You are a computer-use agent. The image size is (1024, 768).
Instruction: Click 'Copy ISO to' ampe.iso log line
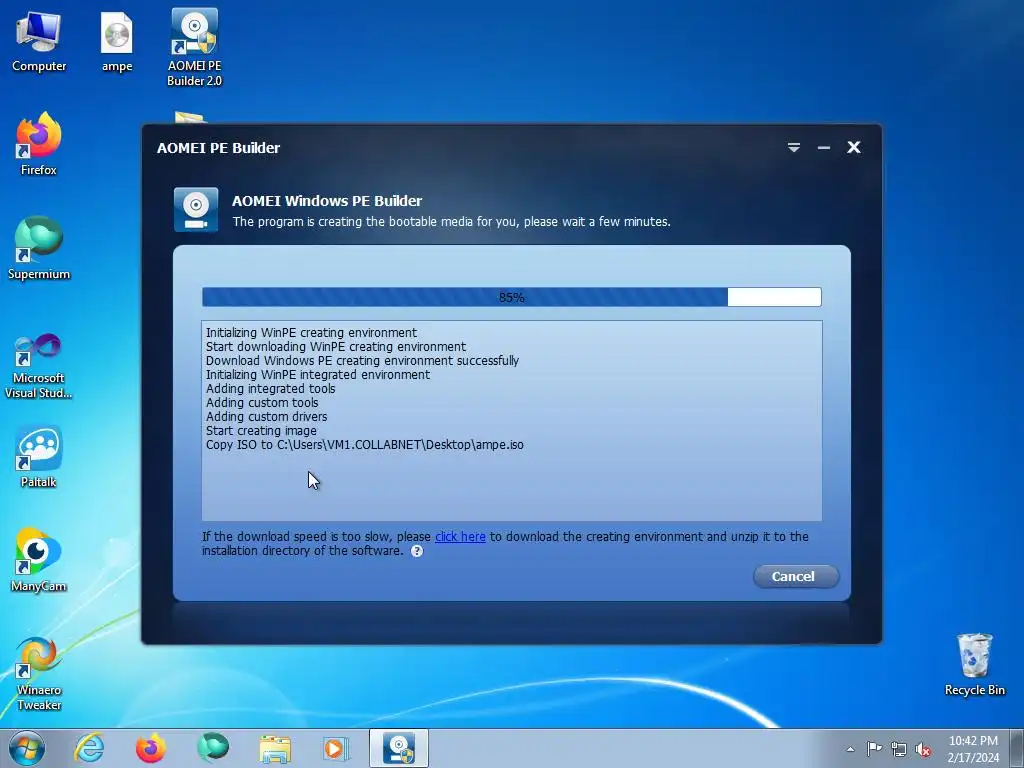(x=364, y=445)
